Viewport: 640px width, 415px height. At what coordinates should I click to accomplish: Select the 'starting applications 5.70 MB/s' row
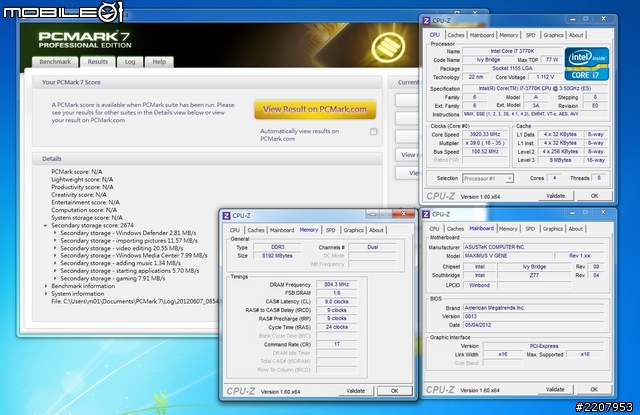coord(130,271)
